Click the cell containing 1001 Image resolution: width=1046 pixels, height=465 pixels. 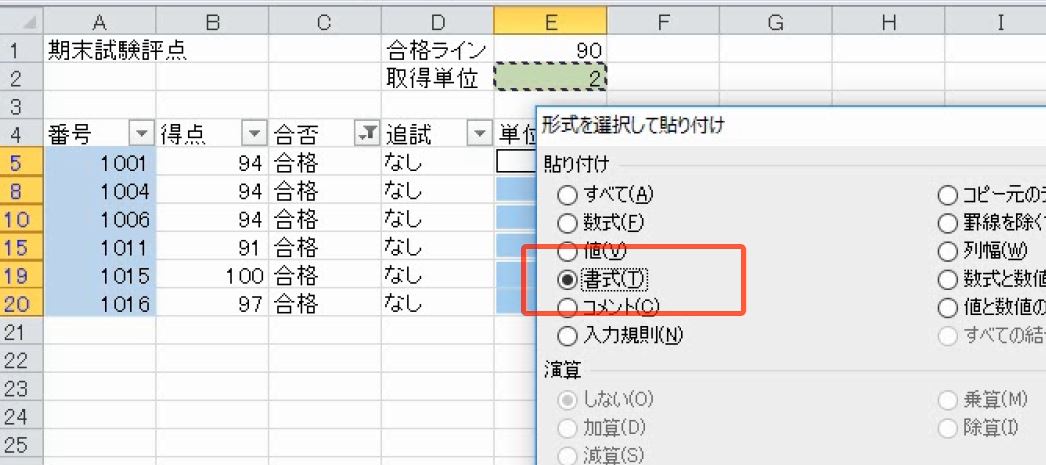tap(99, 163)
